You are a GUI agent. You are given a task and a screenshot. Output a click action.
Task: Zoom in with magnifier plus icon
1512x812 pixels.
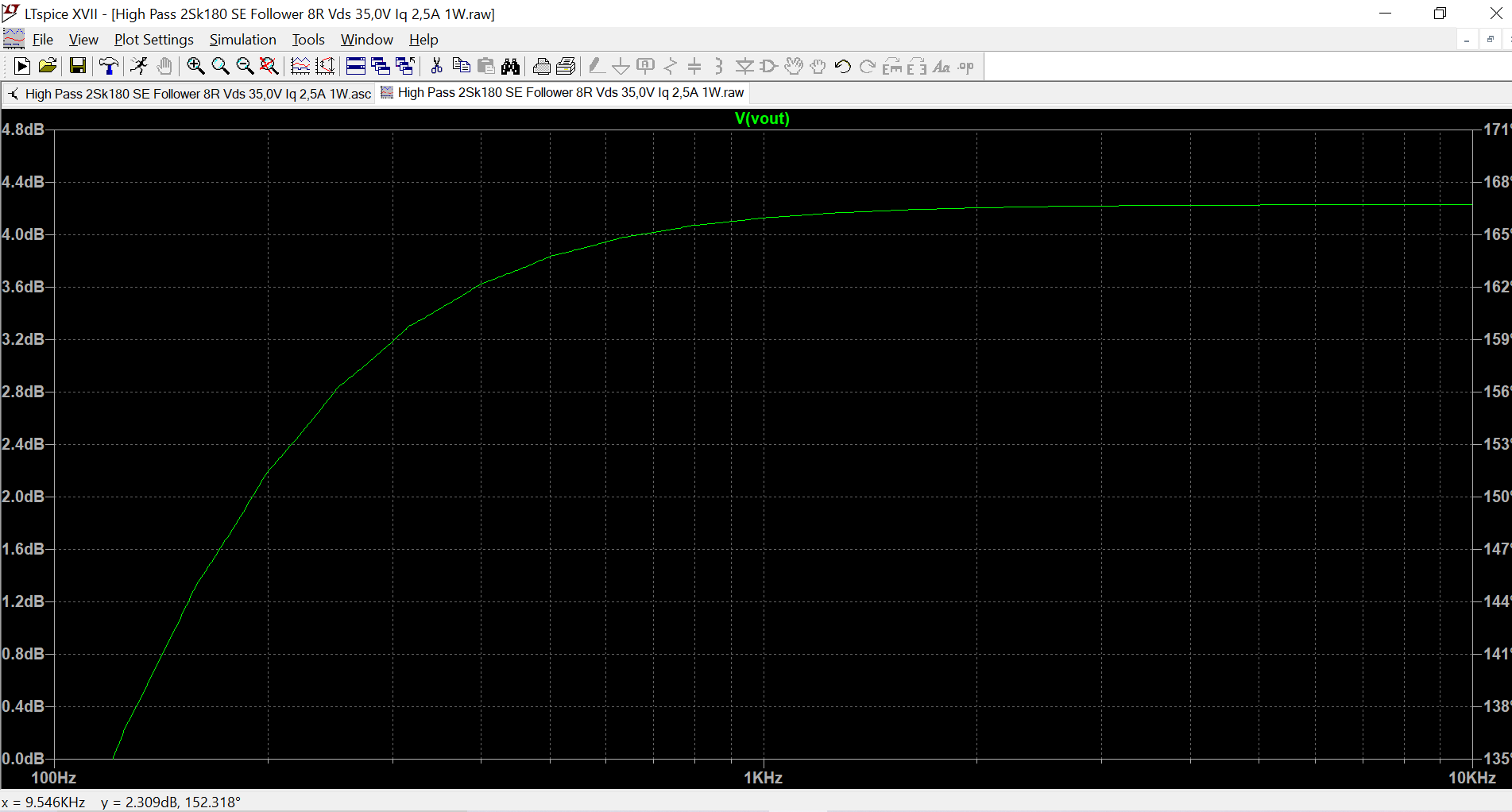click(x=195, y=67)
